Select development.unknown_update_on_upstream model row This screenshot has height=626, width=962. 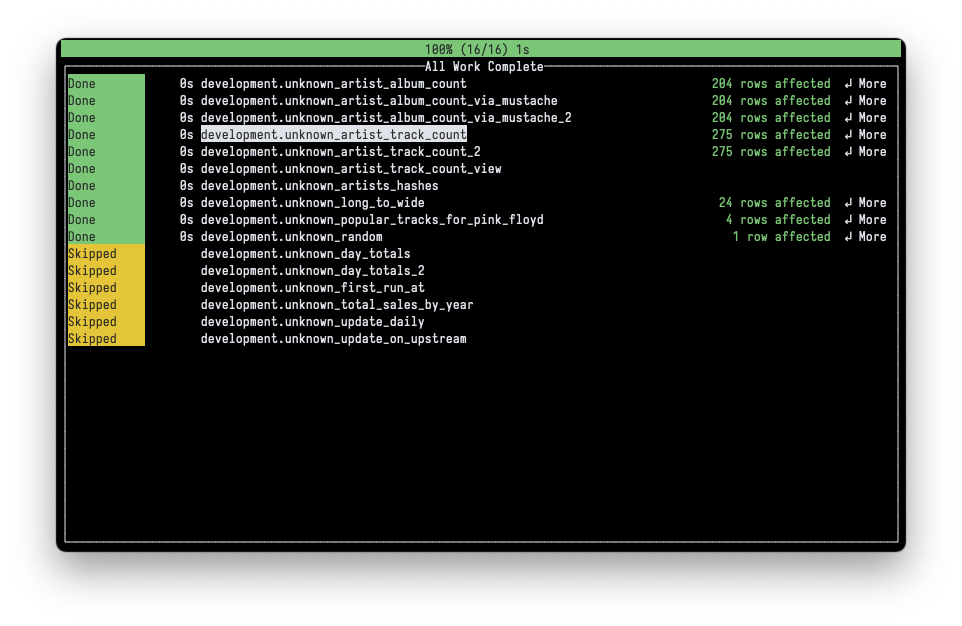(334, 338)
